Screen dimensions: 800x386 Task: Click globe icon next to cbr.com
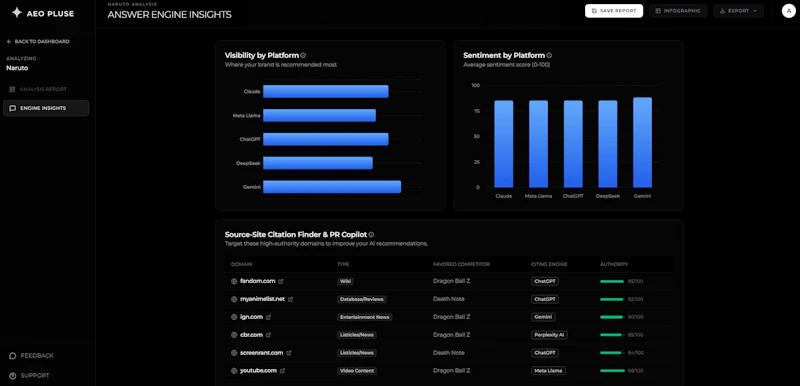(x=234, y=335)
